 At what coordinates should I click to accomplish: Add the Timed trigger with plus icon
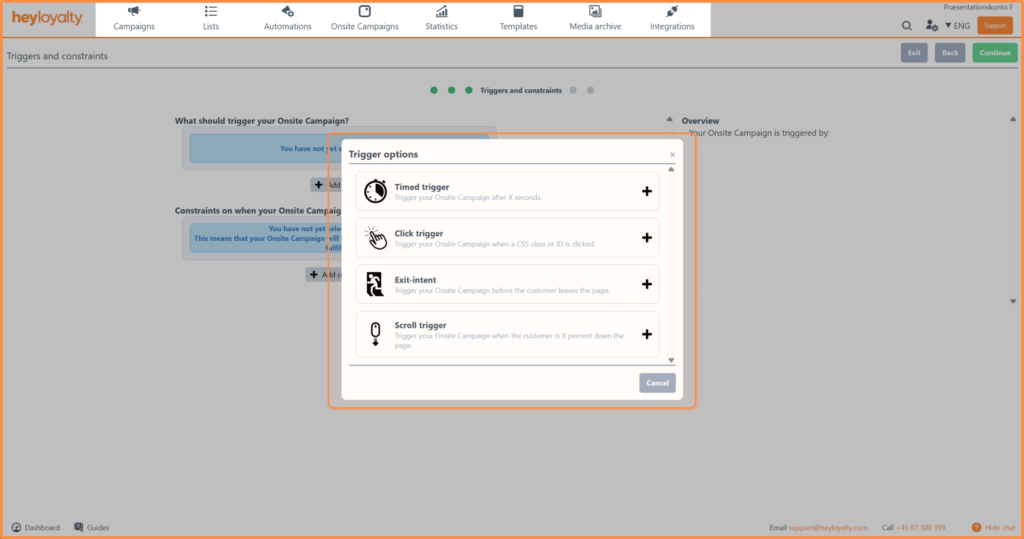(x=646, y=191)
